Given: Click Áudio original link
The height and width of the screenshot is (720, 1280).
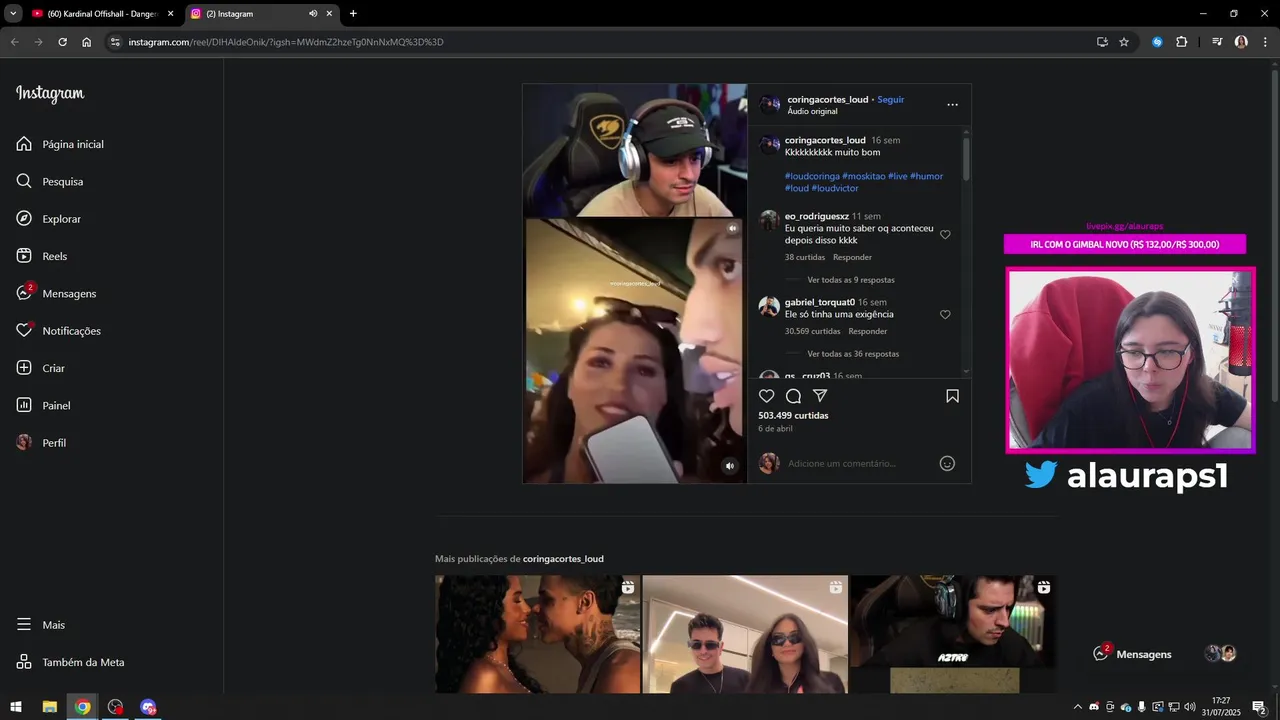Looking at the screenshot, I should [x=812, y=112].
